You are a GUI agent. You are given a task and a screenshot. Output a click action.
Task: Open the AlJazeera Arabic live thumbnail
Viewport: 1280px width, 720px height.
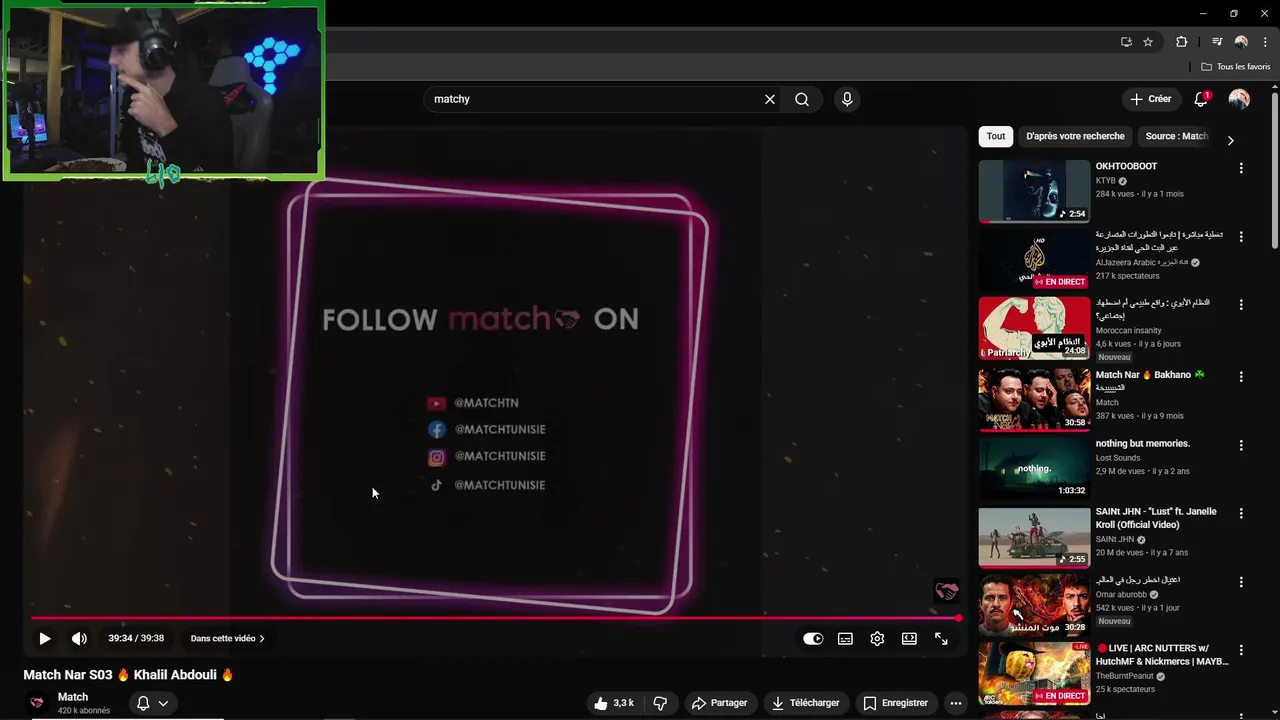coord(1034,260)
